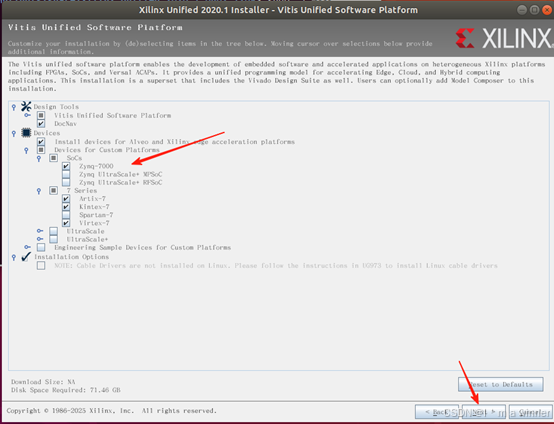554x424 pixels.
Task: Uncheck the Kintex-7 checkbox
Action: [x=66, y=207]
